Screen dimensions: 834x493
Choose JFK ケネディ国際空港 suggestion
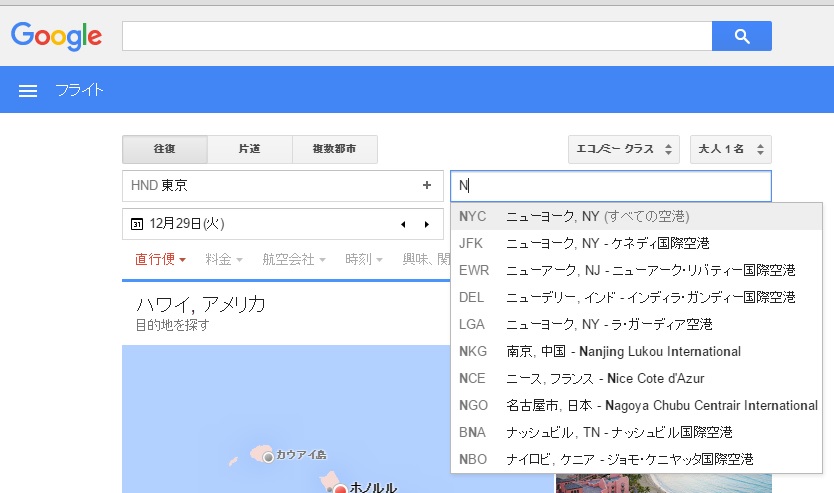pos(637,244)
